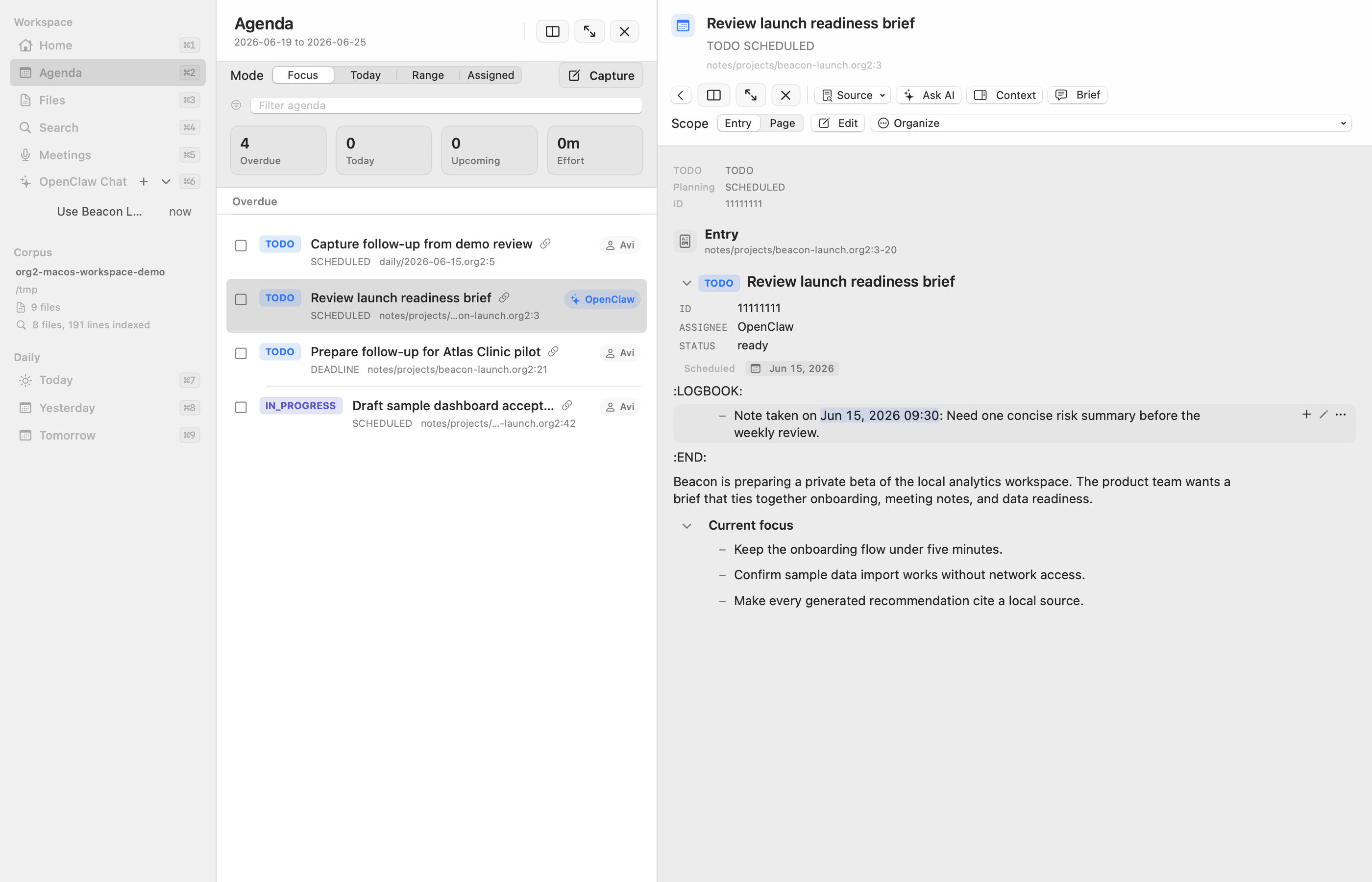Expand detail pane to full size
This screenshot has width=1372, height=882.
(x=751, y=95)
